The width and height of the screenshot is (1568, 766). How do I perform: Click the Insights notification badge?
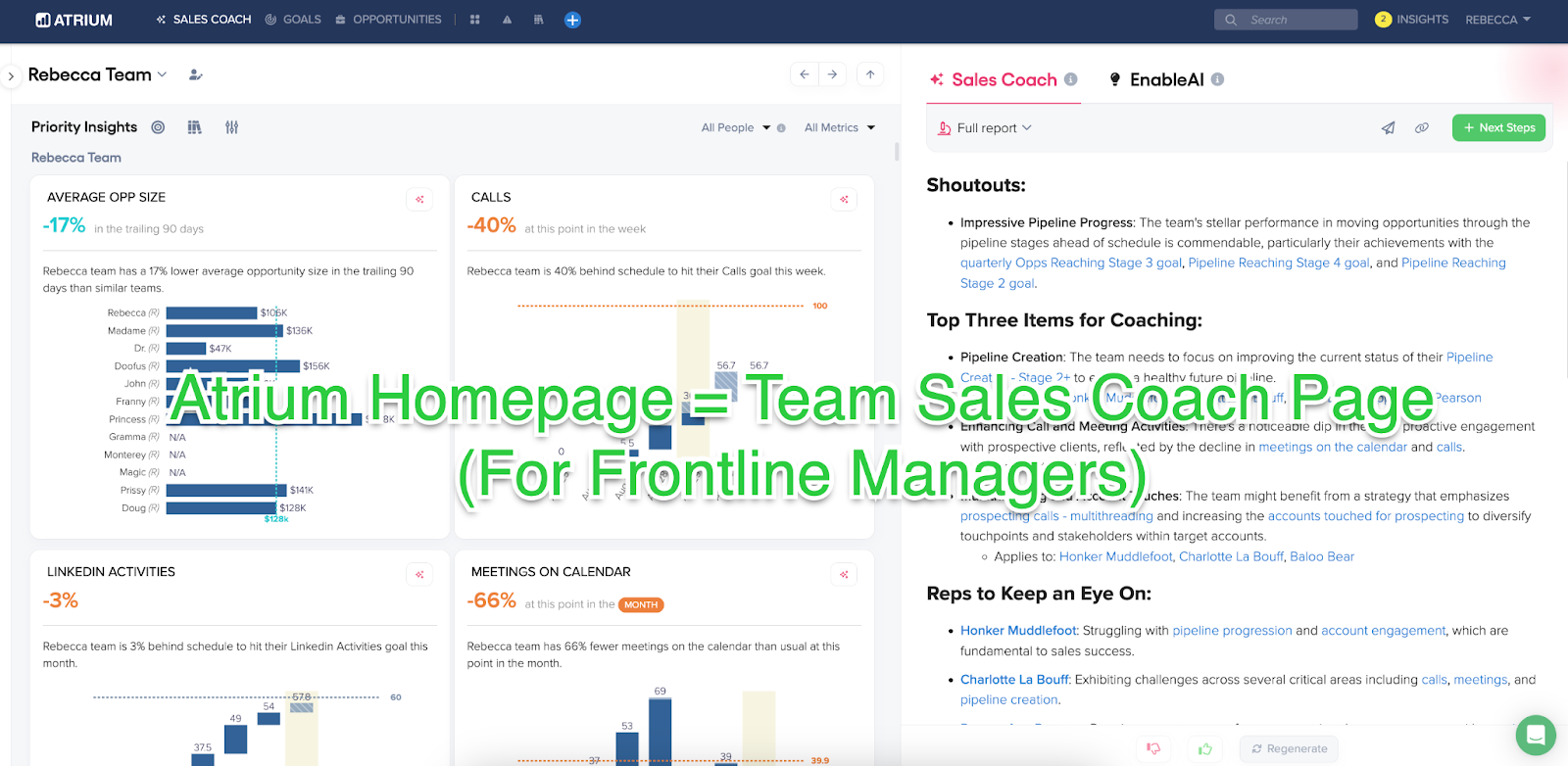[1383, 20]
